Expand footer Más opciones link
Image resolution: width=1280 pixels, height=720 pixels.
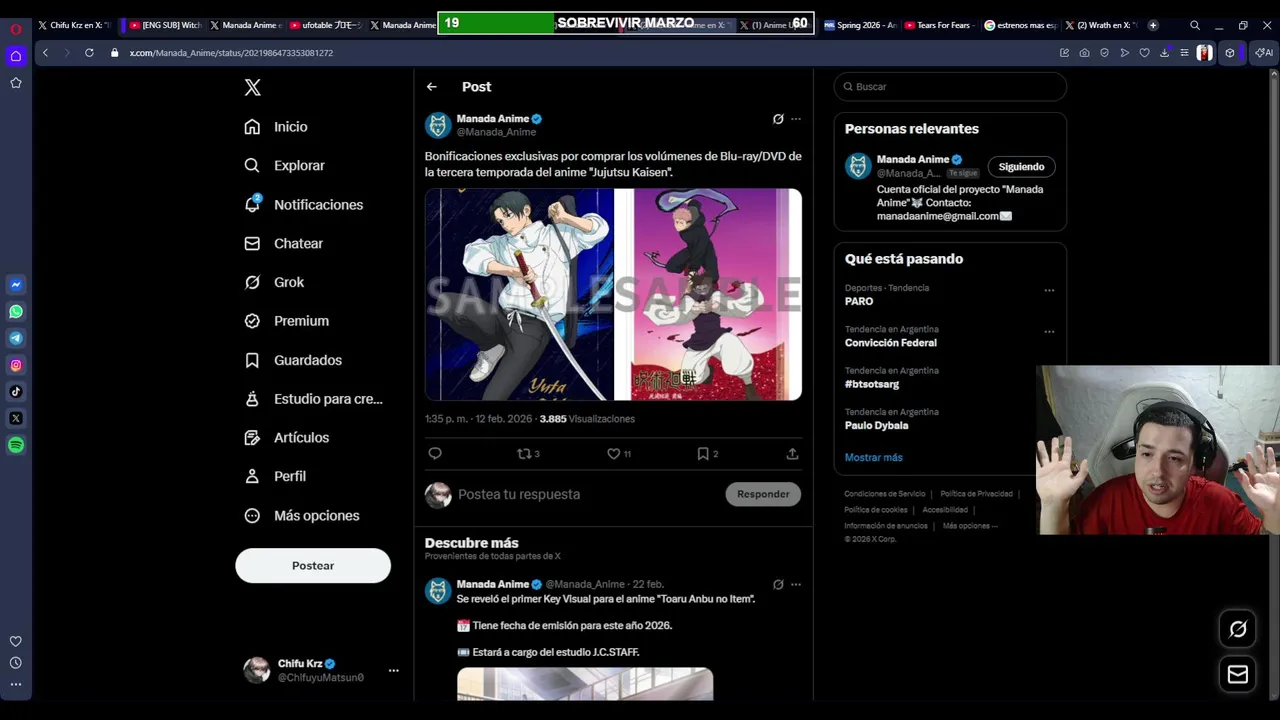click(970, 526)
